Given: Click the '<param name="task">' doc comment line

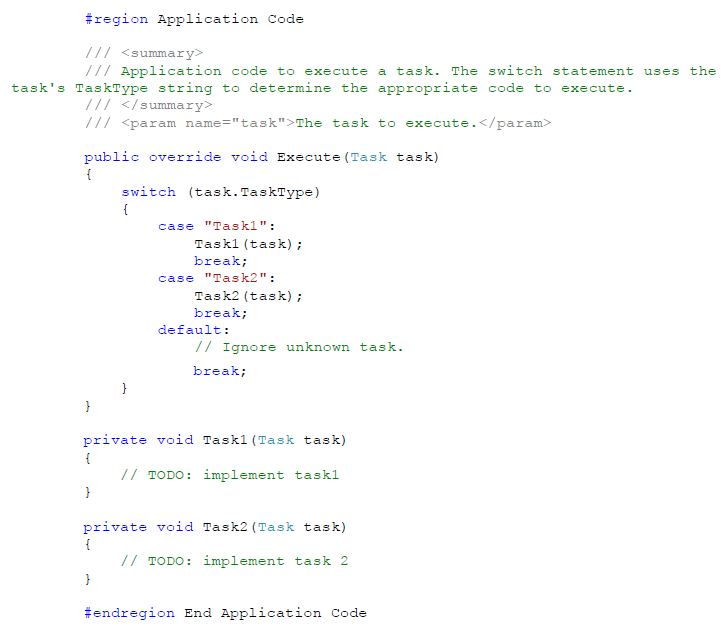Looking at the screenshot, I should (318, 123).
